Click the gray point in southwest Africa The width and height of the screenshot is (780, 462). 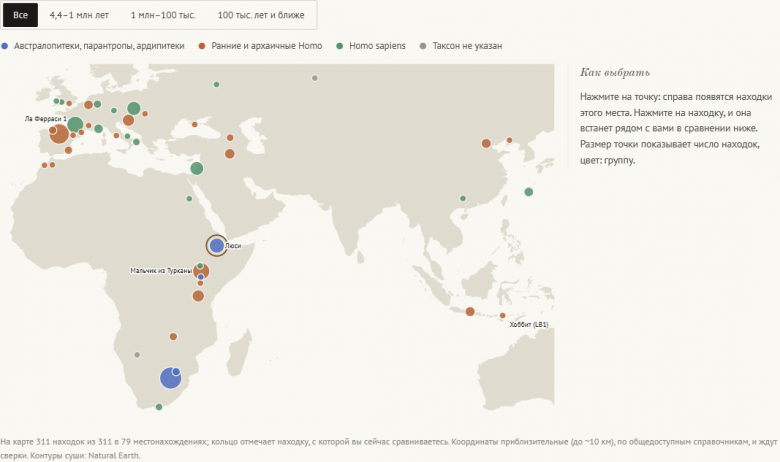137,355
